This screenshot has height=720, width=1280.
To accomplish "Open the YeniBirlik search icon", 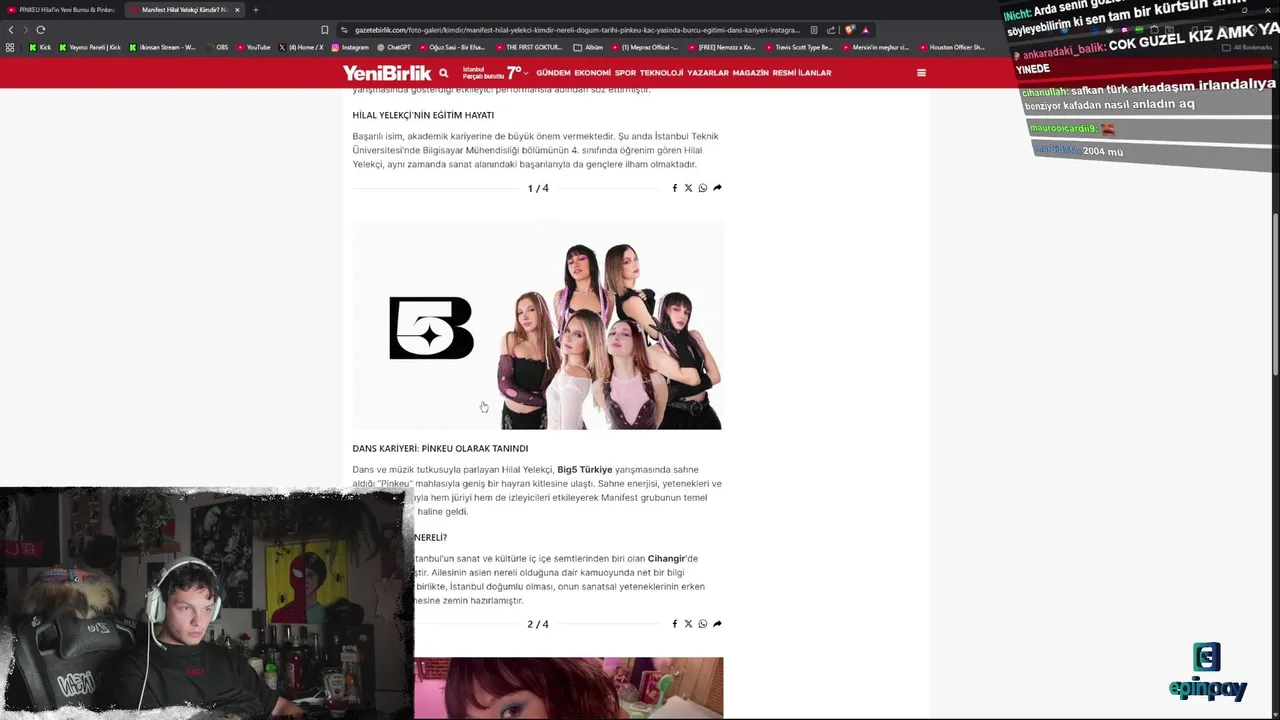I will pyautogui.click(x=444, y=73).
